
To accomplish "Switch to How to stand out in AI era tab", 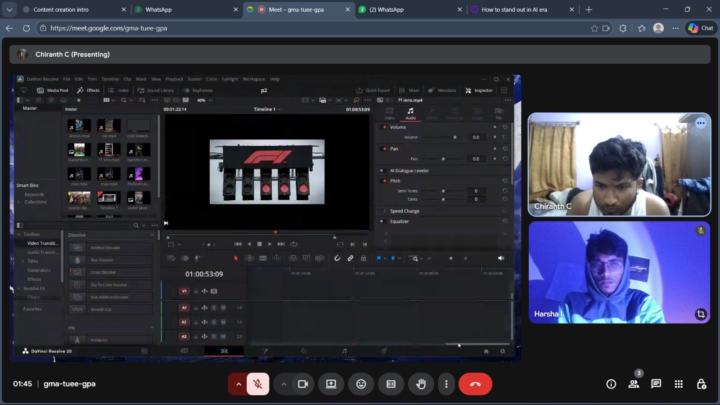I will tap(516, 9).
